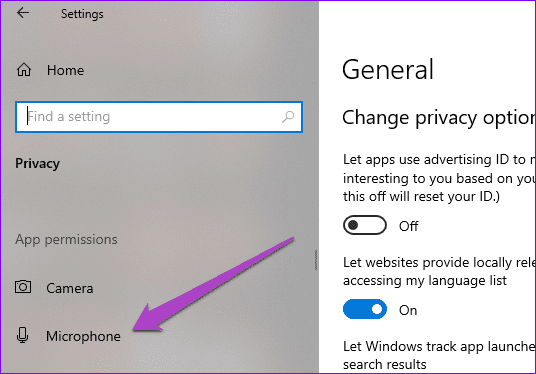Click the Home house icon
This screenshot has height=374, width=536.
tap(24, 70)
